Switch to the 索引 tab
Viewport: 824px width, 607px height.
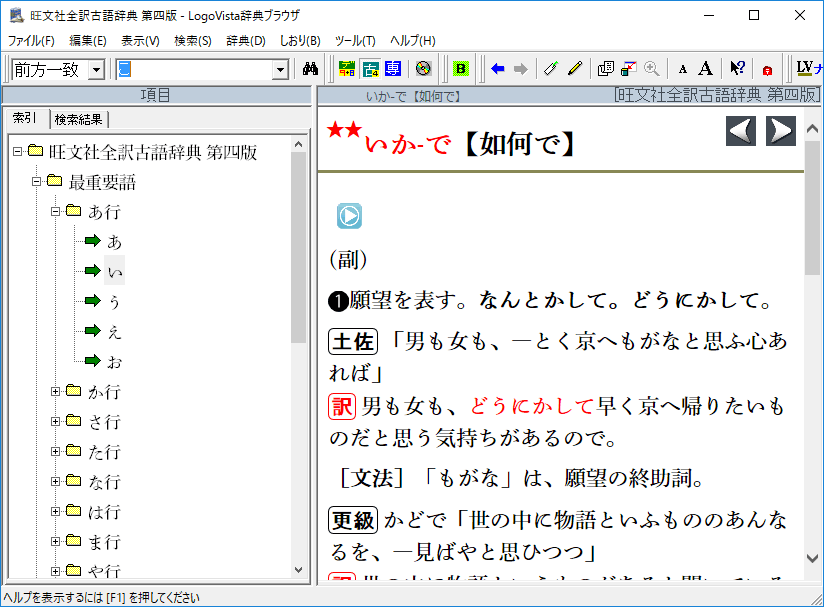[x=25, y=118]
